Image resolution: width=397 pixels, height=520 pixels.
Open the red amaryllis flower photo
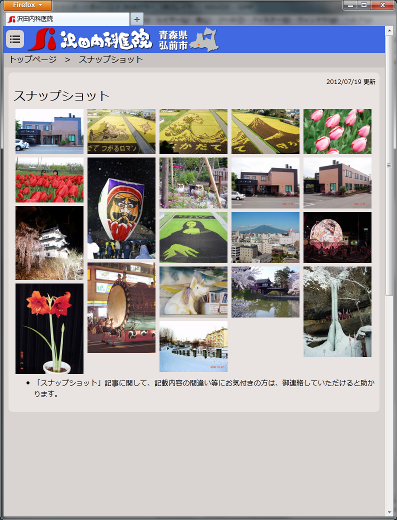coord(49,329)
